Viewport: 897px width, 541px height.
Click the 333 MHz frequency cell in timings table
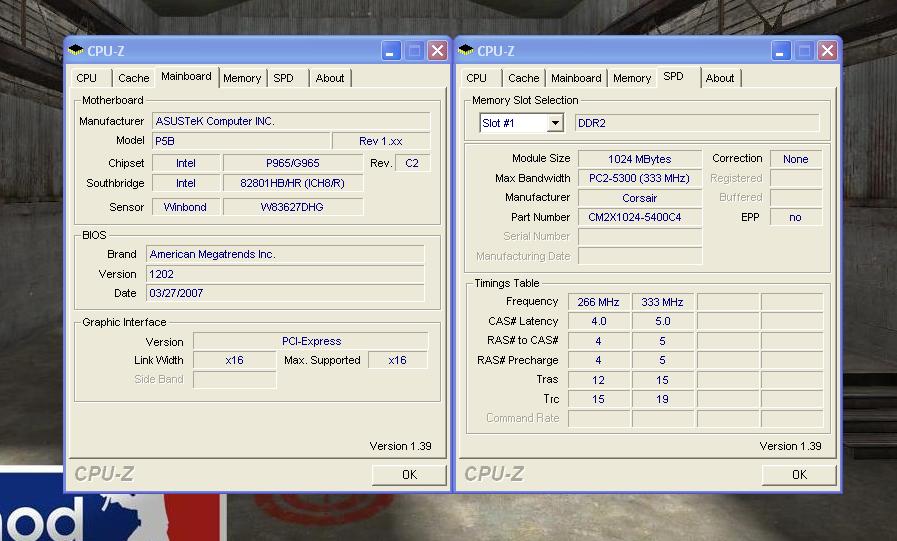click(662, 302)
